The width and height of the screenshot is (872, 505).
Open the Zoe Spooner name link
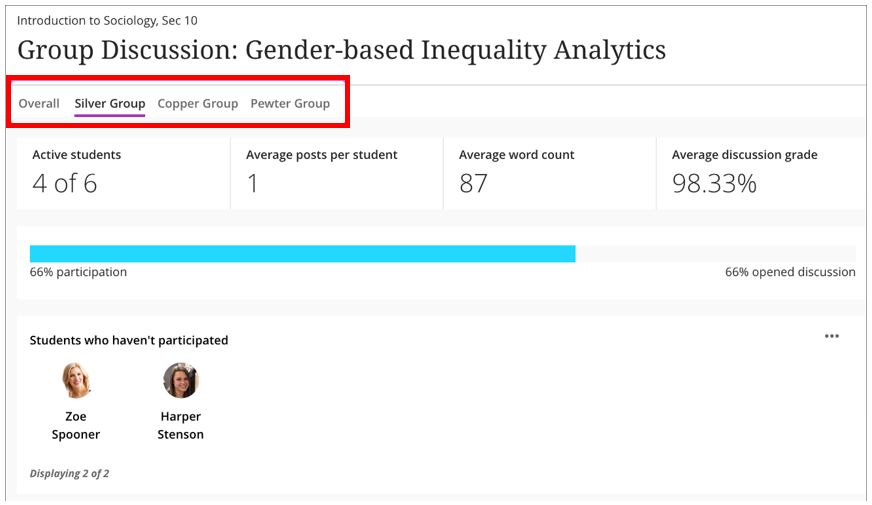coord(76,425)
